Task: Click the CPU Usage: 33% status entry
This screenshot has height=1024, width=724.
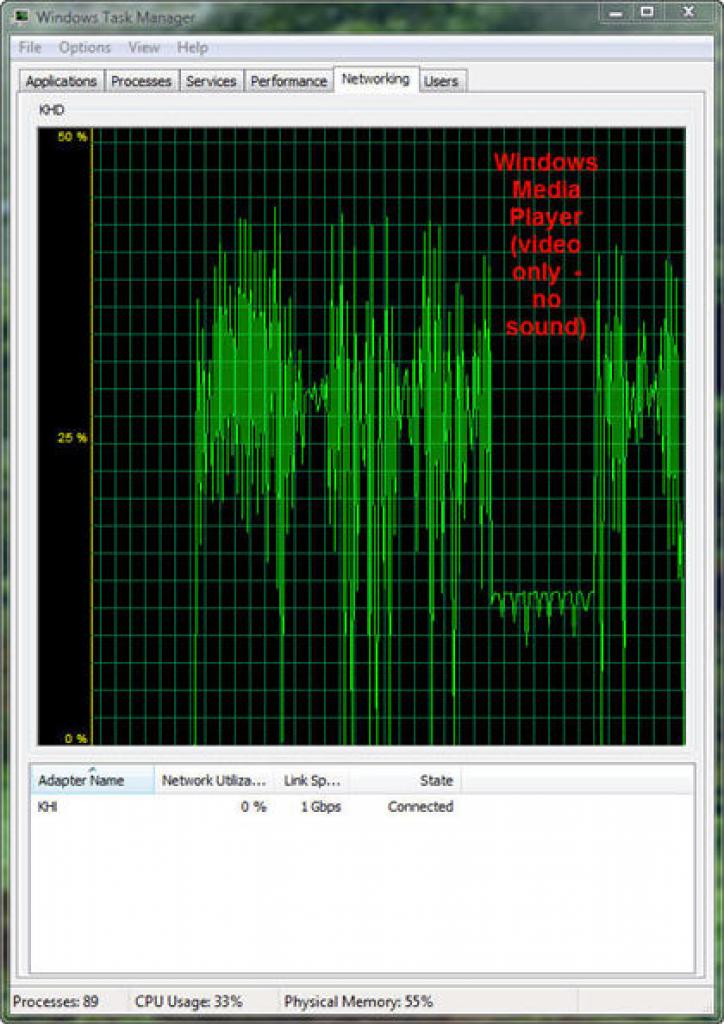Action: pos(189,1001)
